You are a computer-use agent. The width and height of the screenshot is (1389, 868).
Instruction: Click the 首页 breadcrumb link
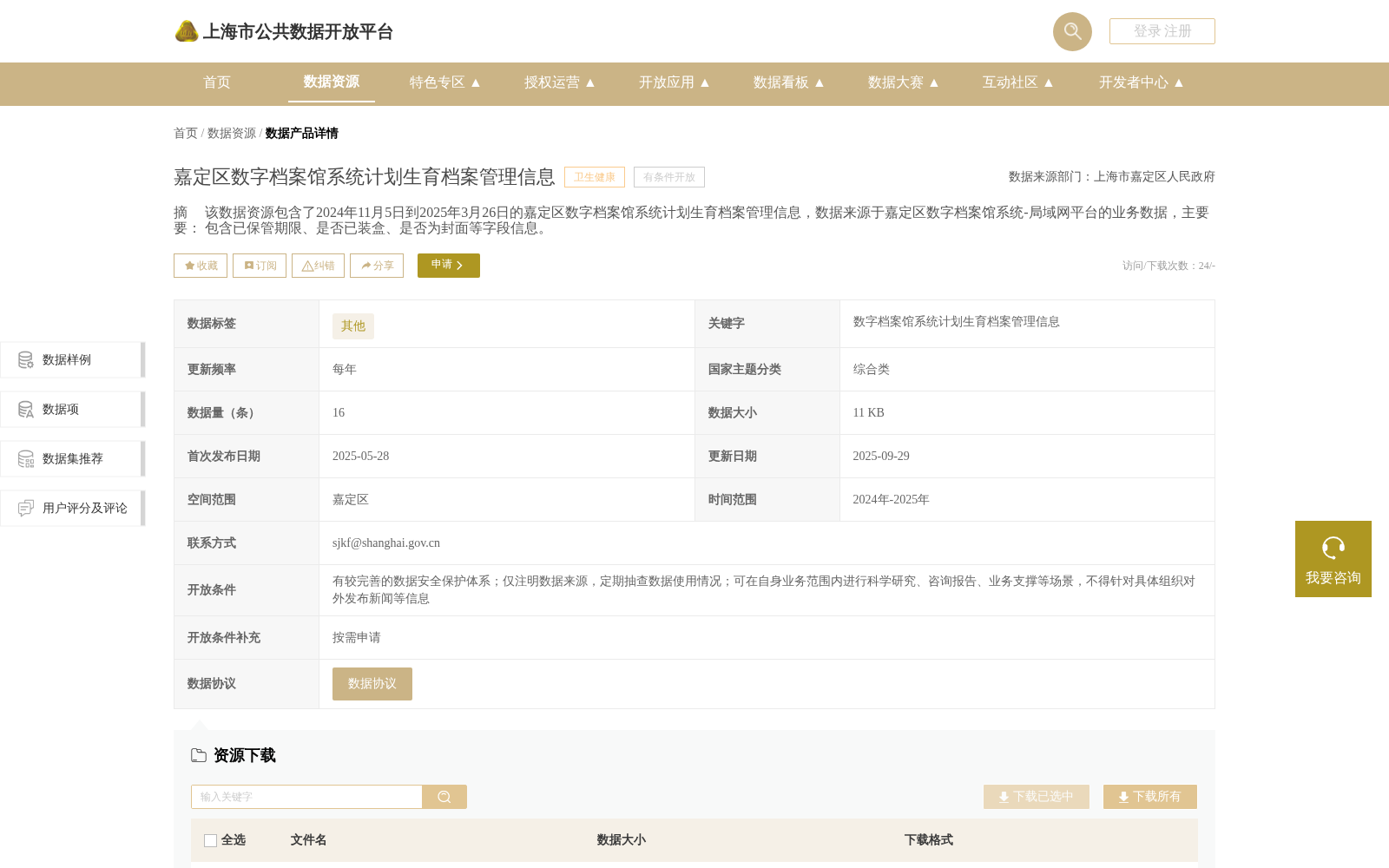(186, 133)
